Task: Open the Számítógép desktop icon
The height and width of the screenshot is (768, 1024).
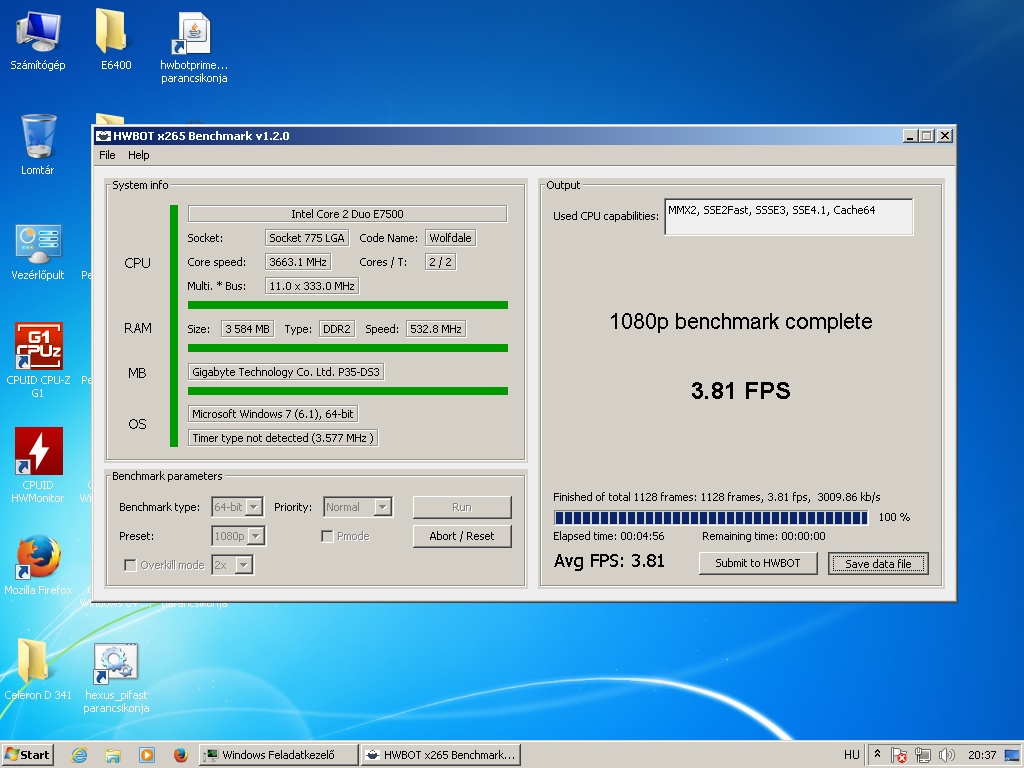Action: (x=37, y=40)
